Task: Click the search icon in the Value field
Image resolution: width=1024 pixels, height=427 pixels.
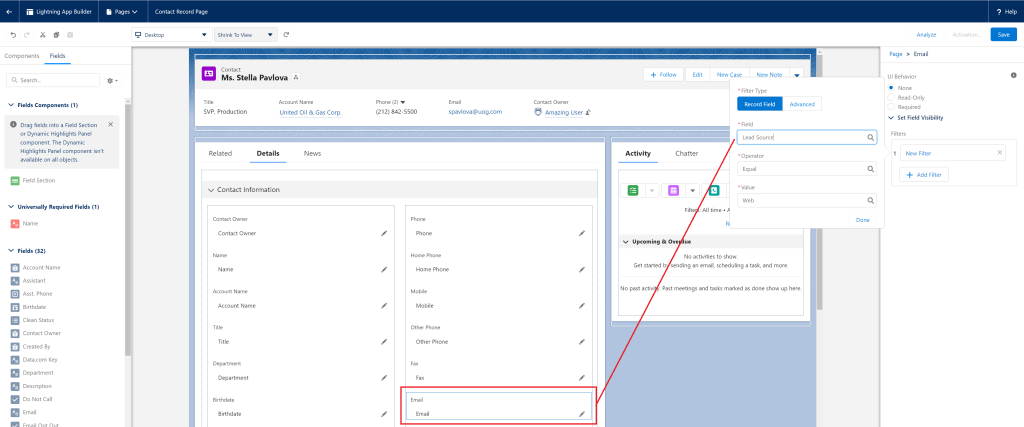Action: tap(871, 201)
